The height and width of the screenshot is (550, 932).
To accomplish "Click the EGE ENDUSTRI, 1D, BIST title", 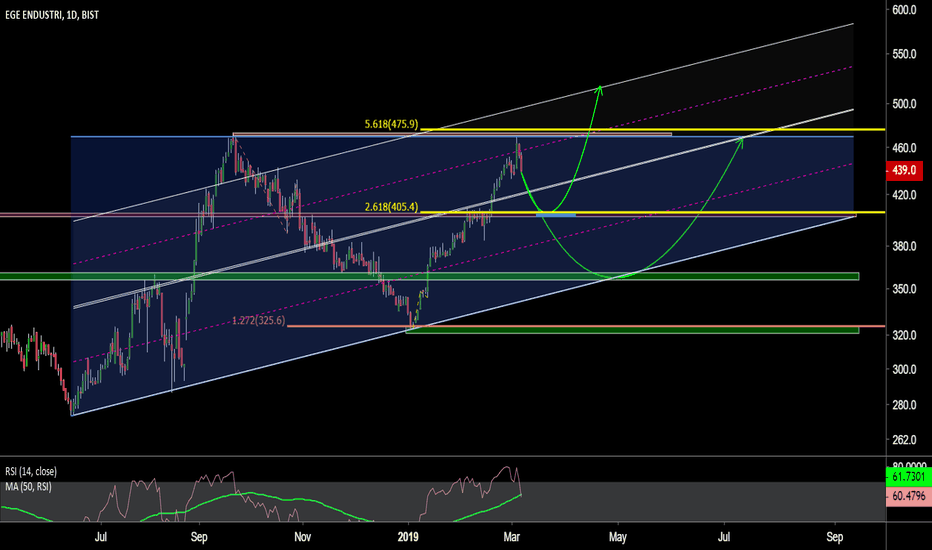I will pos(52,15).
